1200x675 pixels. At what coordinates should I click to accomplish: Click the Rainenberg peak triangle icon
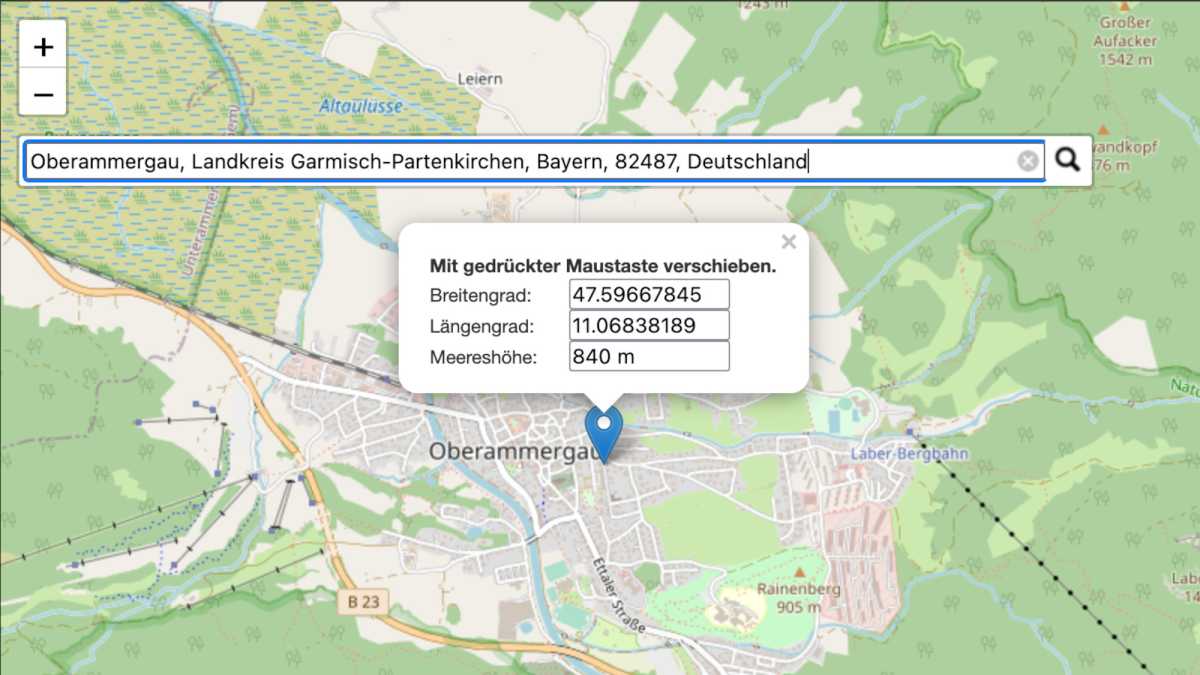coord(799,572)
